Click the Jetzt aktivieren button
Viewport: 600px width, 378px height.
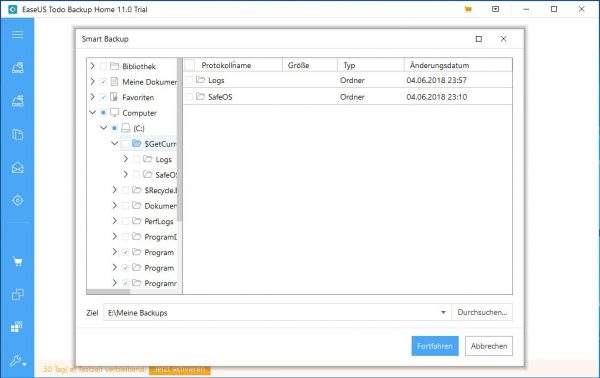(x=179, y=370)
